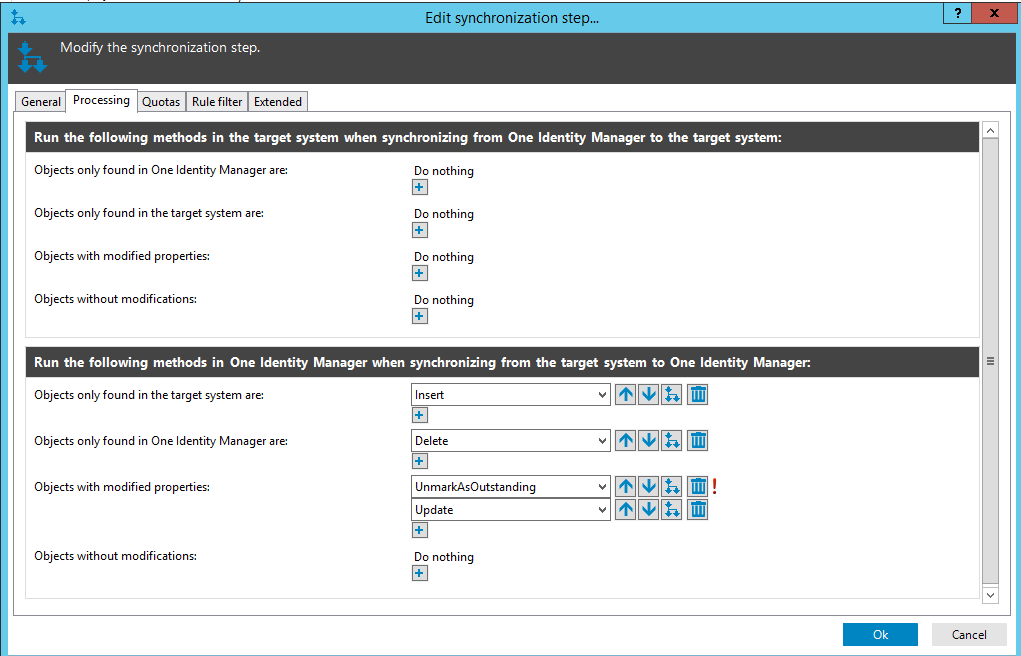Click the title bar help question mark

point(957,13)
